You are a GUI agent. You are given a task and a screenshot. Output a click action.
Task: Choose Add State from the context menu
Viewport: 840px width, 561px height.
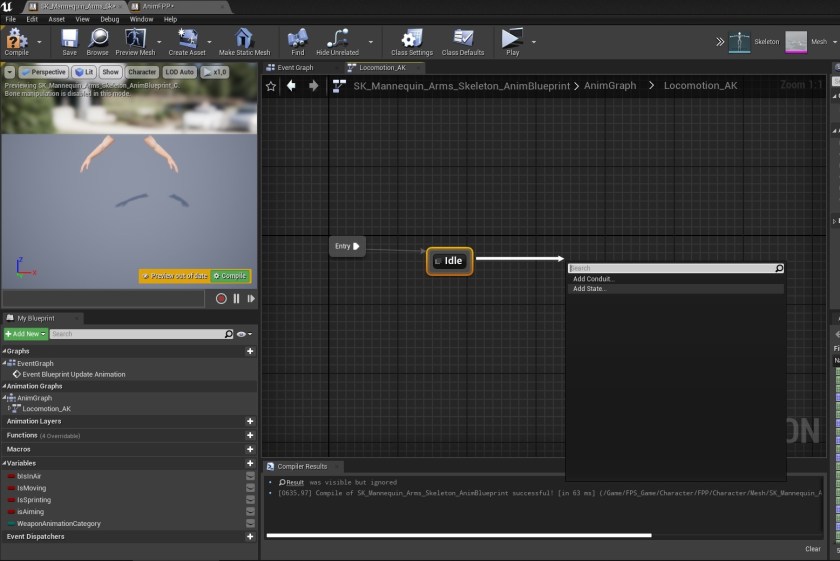coord(590,289)
